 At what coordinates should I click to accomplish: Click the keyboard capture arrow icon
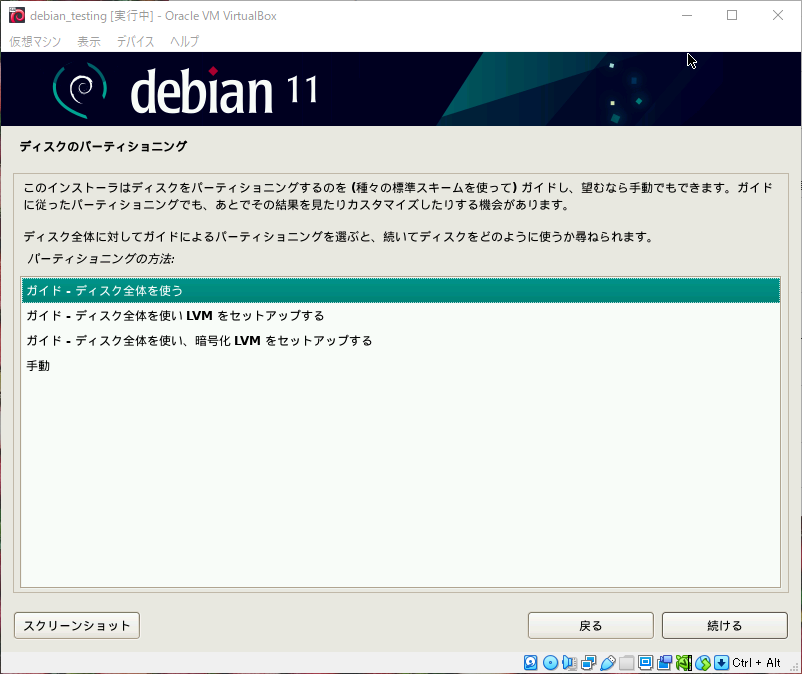pyautogui.click(x=721, y=663)
